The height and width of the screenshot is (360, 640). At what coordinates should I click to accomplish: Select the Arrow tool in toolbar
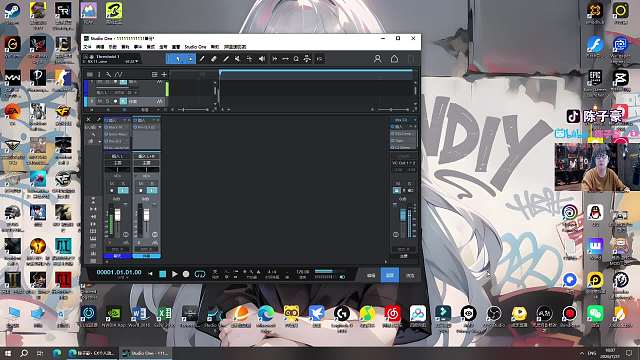tap(178, 59)
